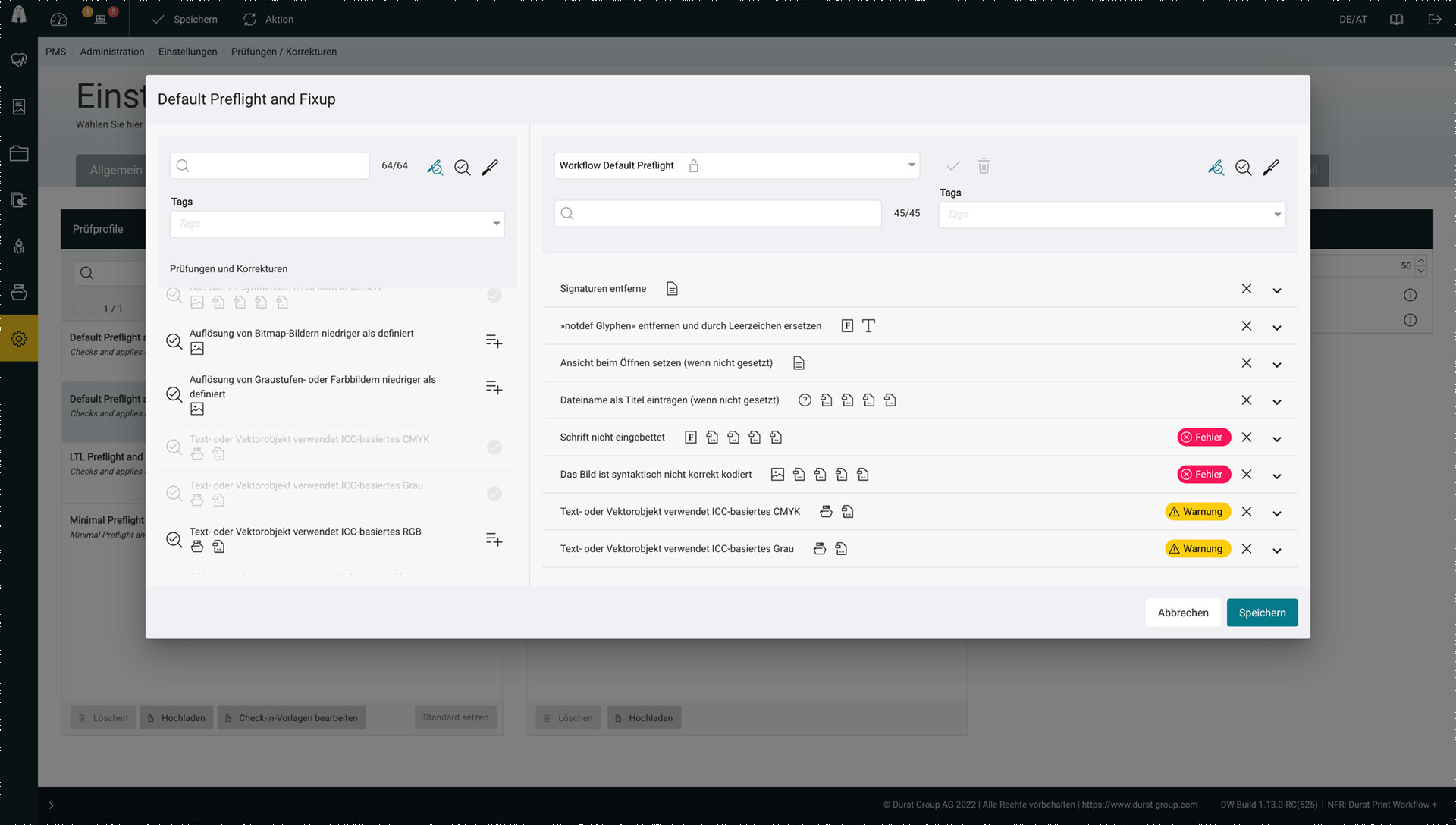Viewport: 1456px width, 825px height.
Task: Toggle Fehler severity on Schrift nicht eingebettet
Action: [1203, 438]
